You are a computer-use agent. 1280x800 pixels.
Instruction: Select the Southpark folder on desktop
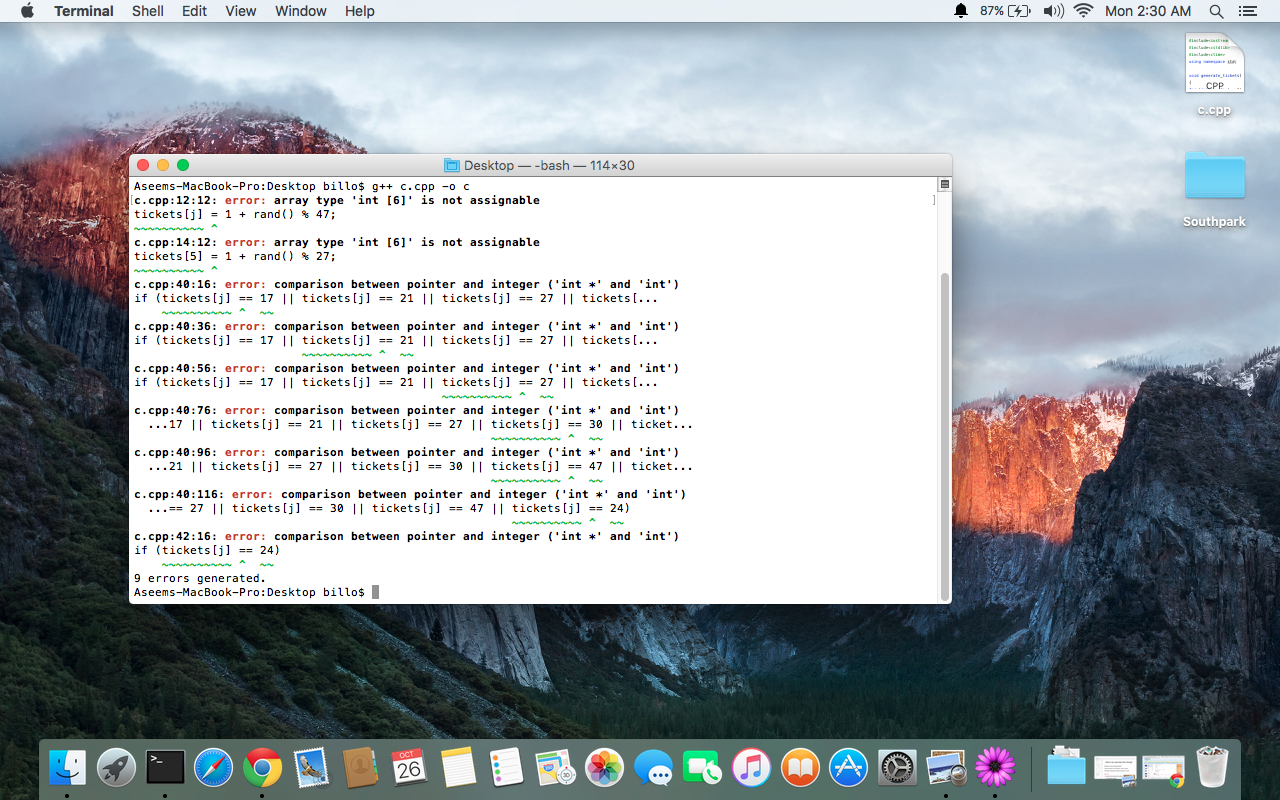(1215, 187)
